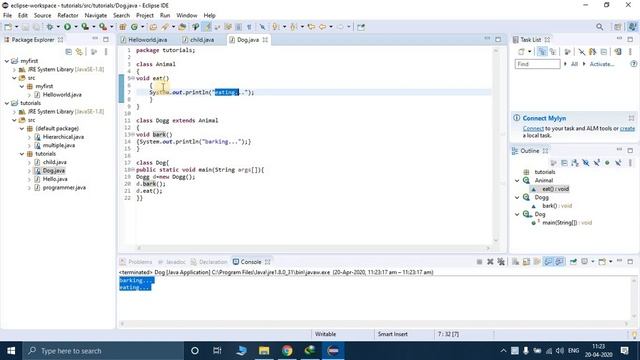Expand Dog.java in Package Explorer
640x360 pixels.
[x=29, y=171]
